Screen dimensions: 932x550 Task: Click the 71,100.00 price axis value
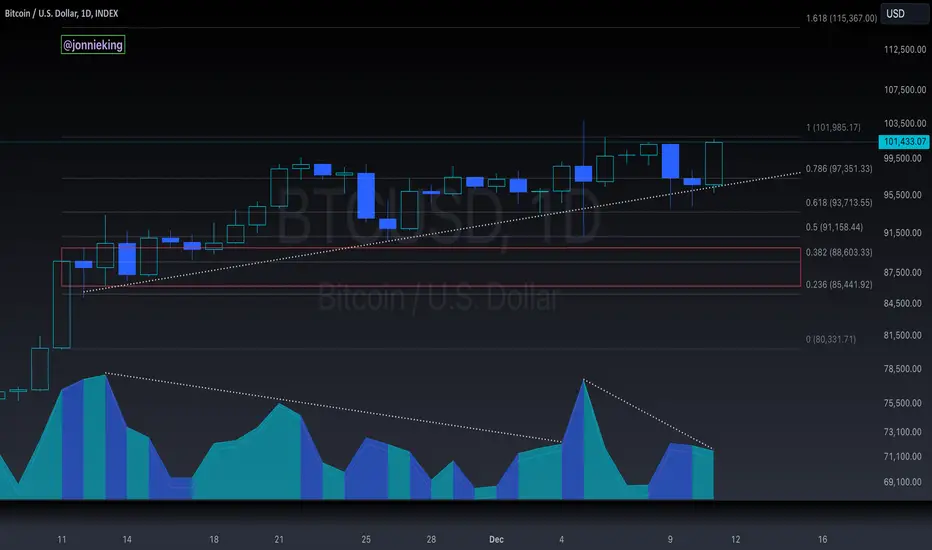click(902, 457)
